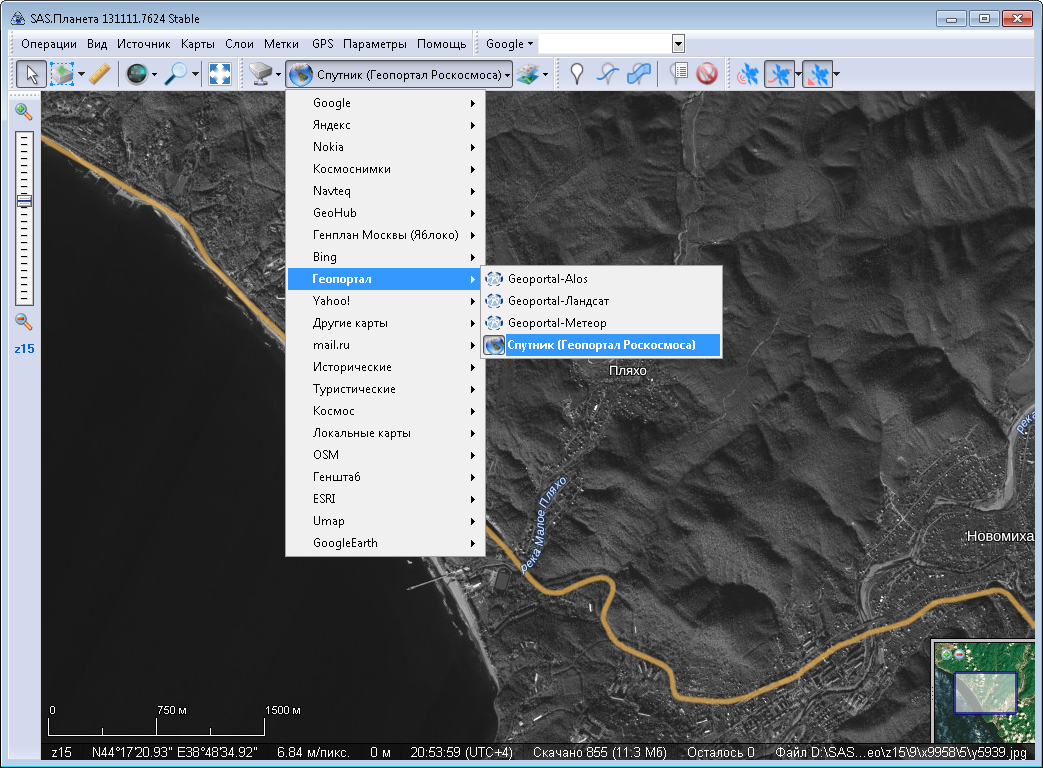Expand the search field history arrow

click(x=678, y=44)
